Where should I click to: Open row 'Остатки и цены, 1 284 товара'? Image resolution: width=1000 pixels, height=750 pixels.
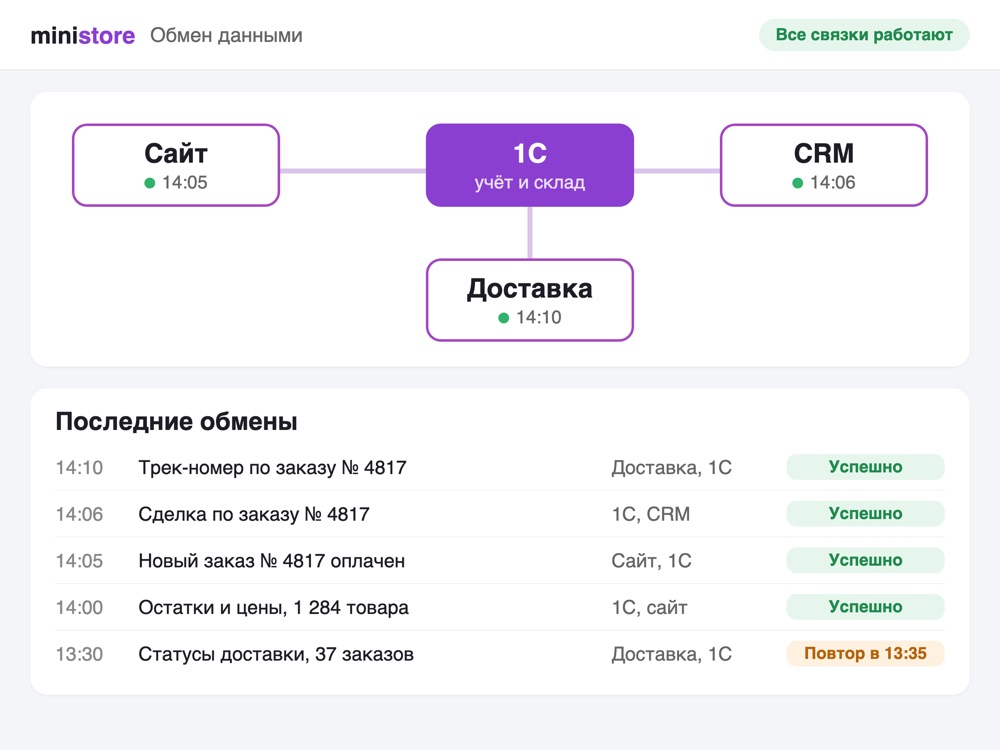click(x=500, y=607)
